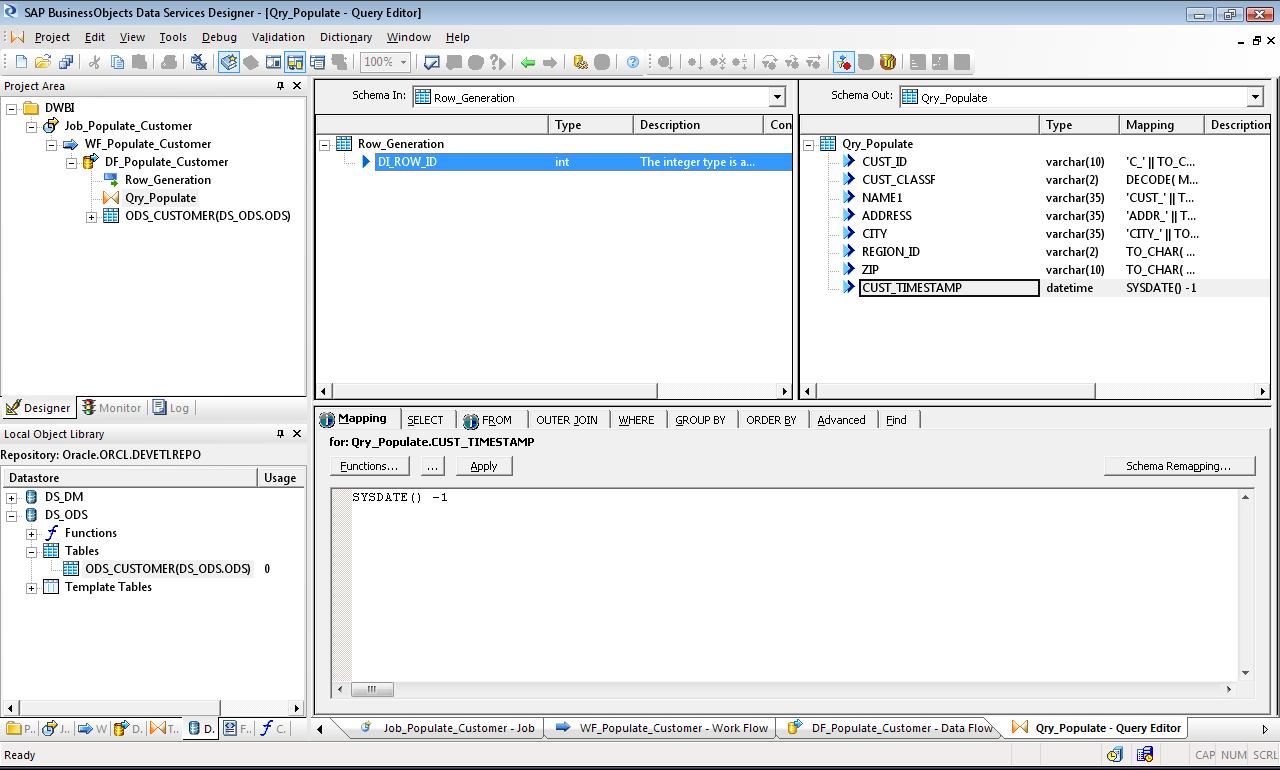This screenshot has width=1280, height=770.
Task: Click the Apply button
Action: (x=484, y=466)
